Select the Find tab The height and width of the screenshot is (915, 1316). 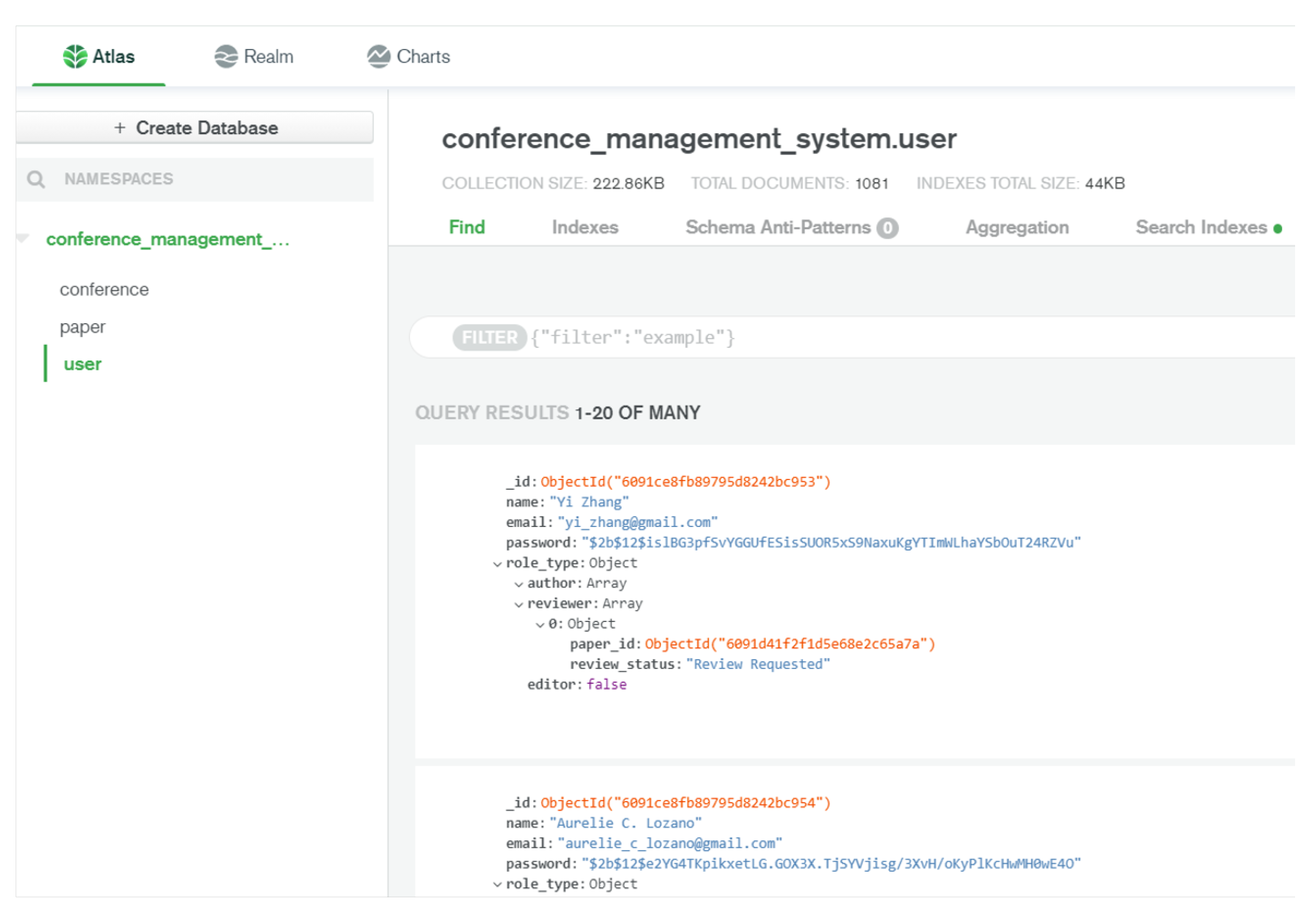467,228
